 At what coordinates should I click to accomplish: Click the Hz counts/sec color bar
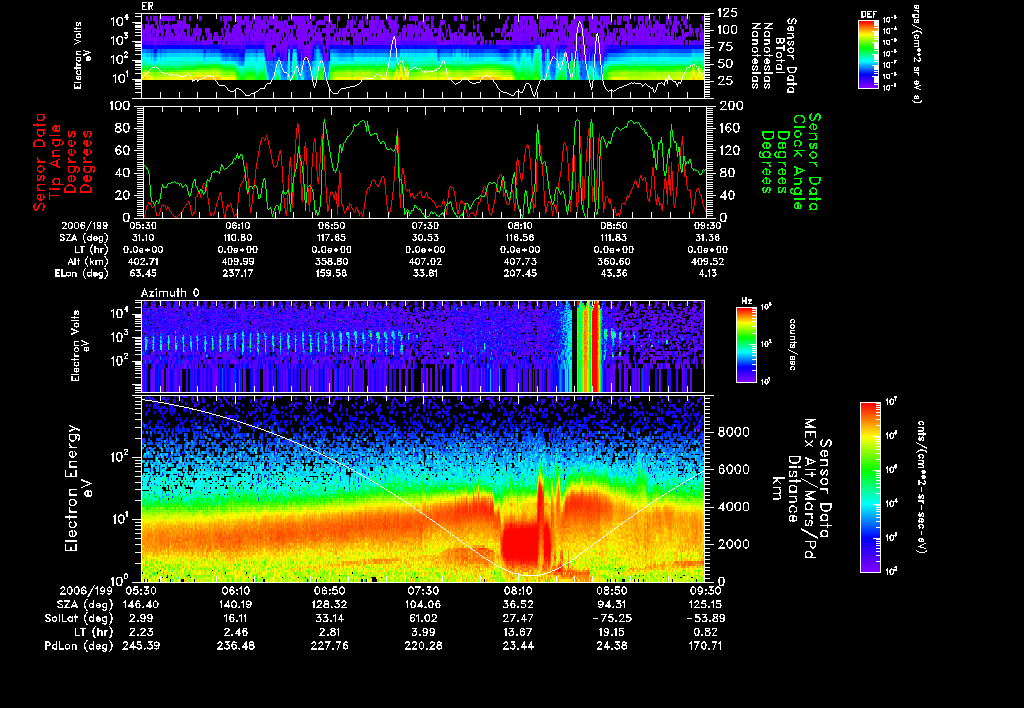[x=746, y=344]
